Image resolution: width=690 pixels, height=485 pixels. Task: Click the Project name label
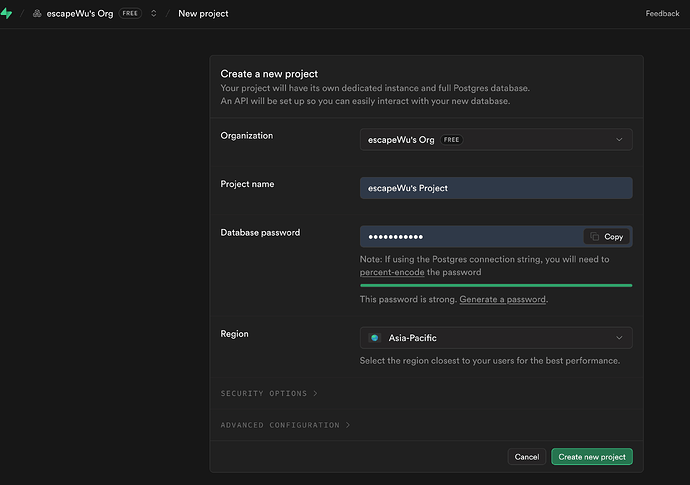pyautogui.click(x=247, y=184)
